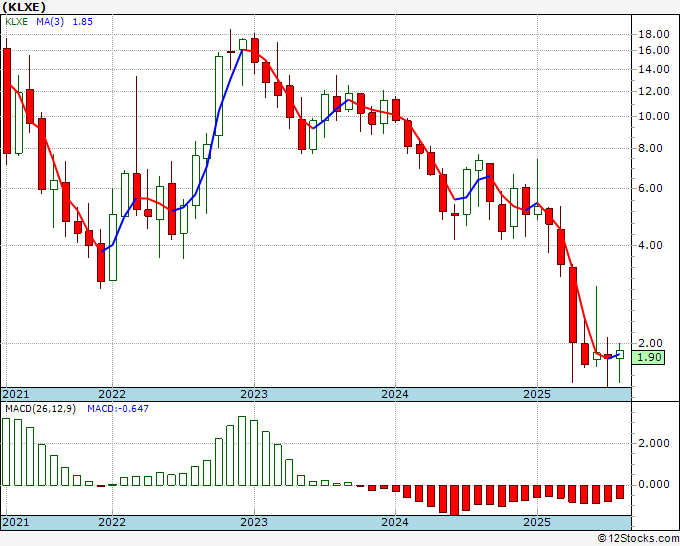Click the 0.000 label on MACD axis

point(654,484)
